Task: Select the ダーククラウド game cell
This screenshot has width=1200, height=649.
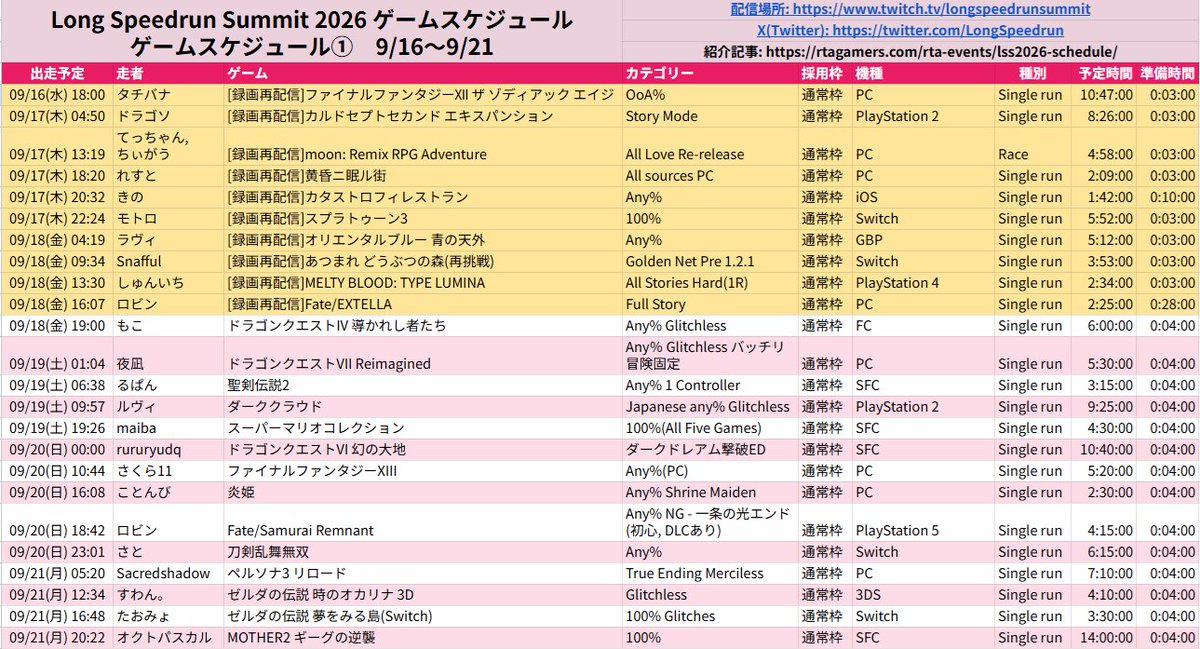Action: (x=422, y=407)
